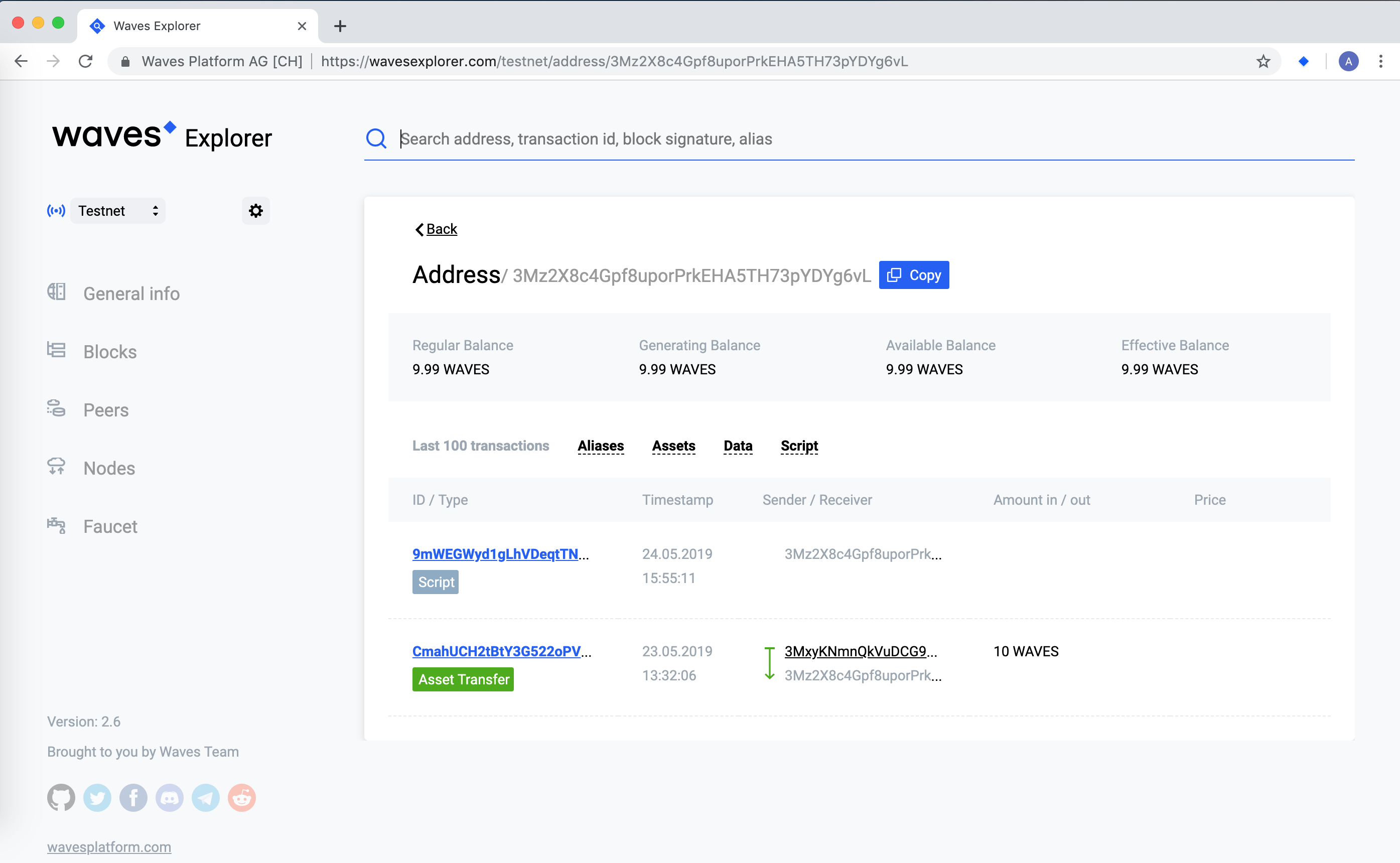Click the Version: 2.6 text
The image size is (1400, 863).
84,722
